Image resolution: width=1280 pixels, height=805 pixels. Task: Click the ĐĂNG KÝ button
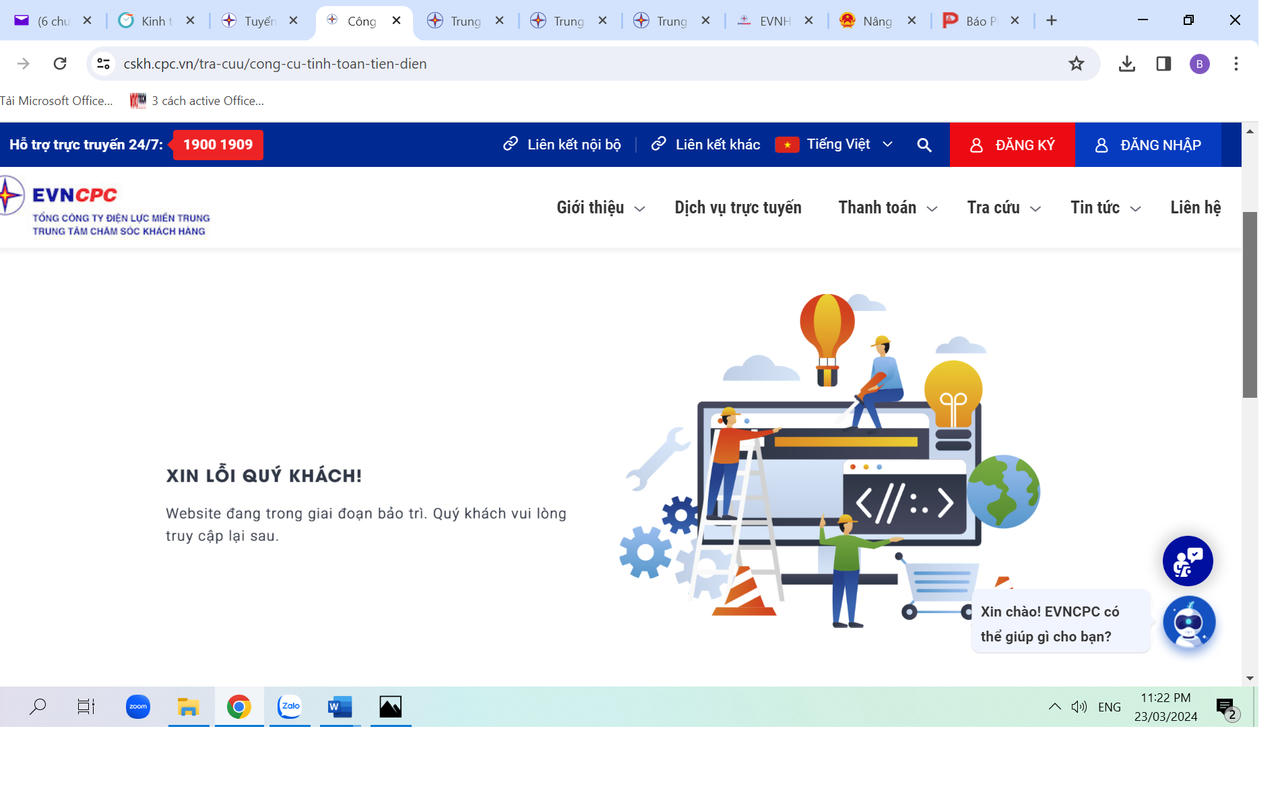[1012, 145]
